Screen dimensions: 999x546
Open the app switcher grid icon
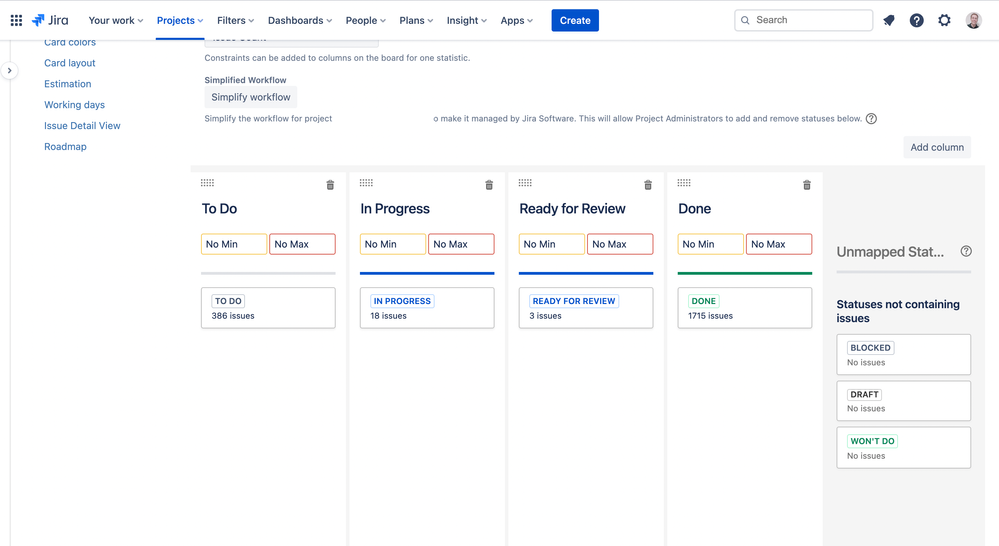[17, 20]
